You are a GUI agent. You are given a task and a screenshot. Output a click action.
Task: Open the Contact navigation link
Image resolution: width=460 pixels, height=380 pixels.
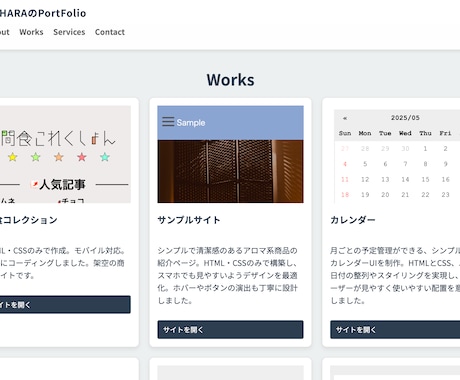point(110,32)
